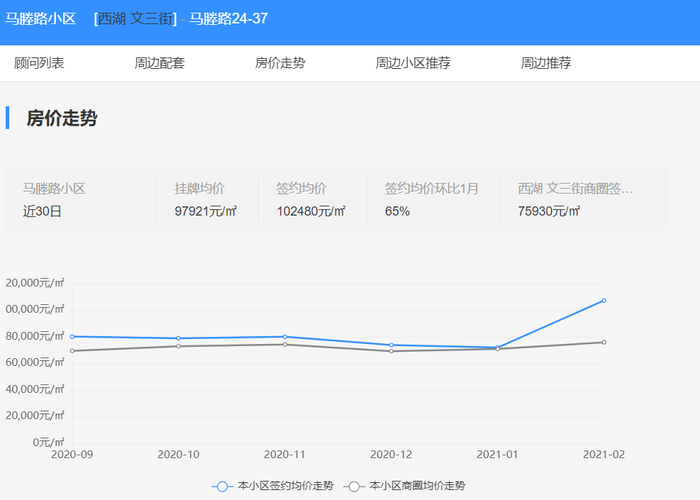
Task: Click the 挂牌均价 97921元/㎡ stat
Action: [x=205, y=199]
